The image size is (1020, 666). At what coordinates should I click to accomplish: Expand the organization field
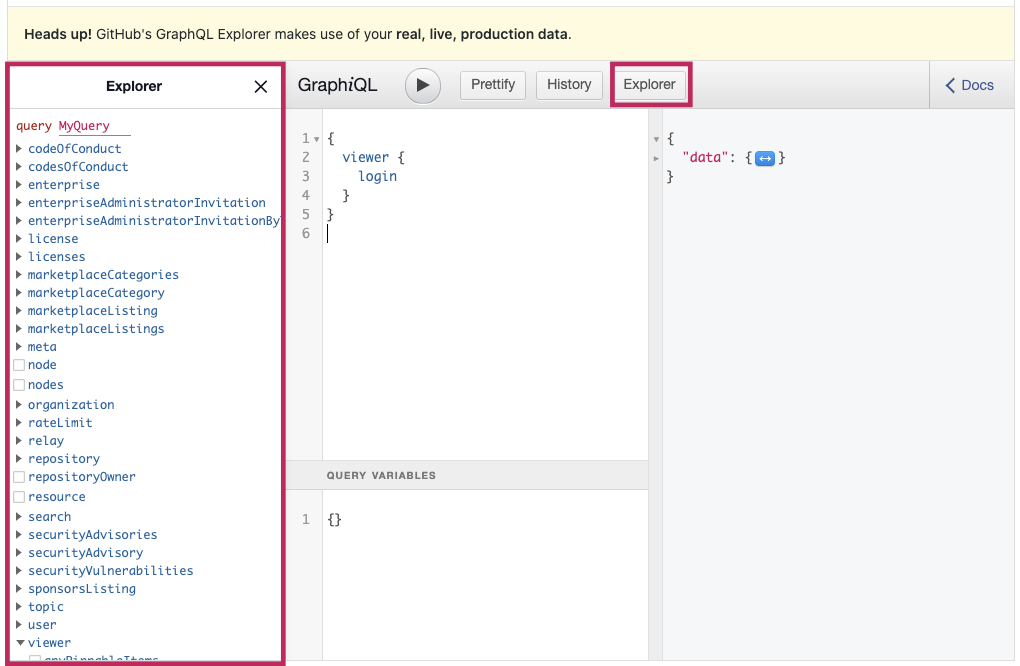pyautogui.click(x=18, y=404)
